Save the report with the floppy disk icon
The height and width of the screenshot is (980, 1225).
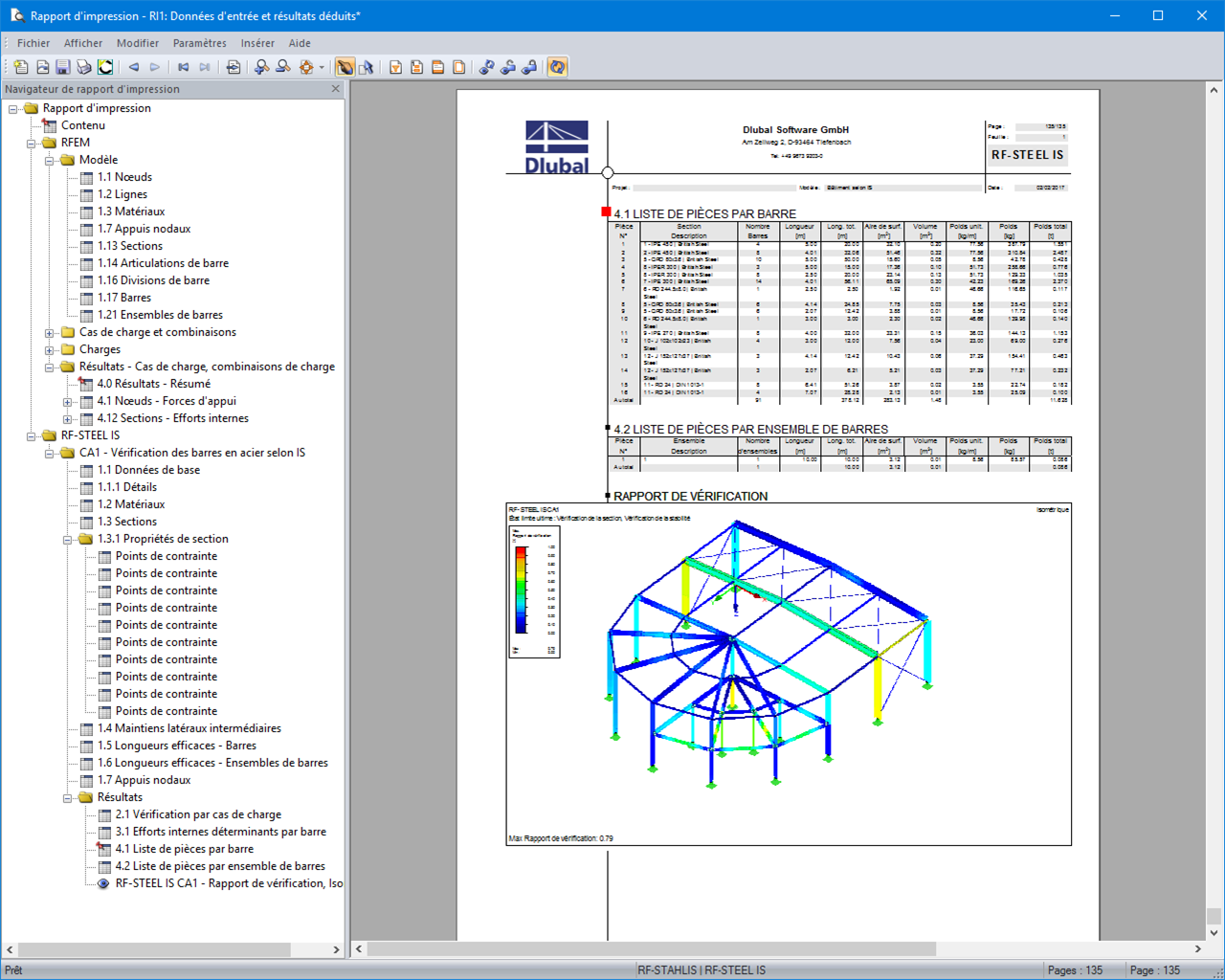pyautogui.click(x=63, y=67)
